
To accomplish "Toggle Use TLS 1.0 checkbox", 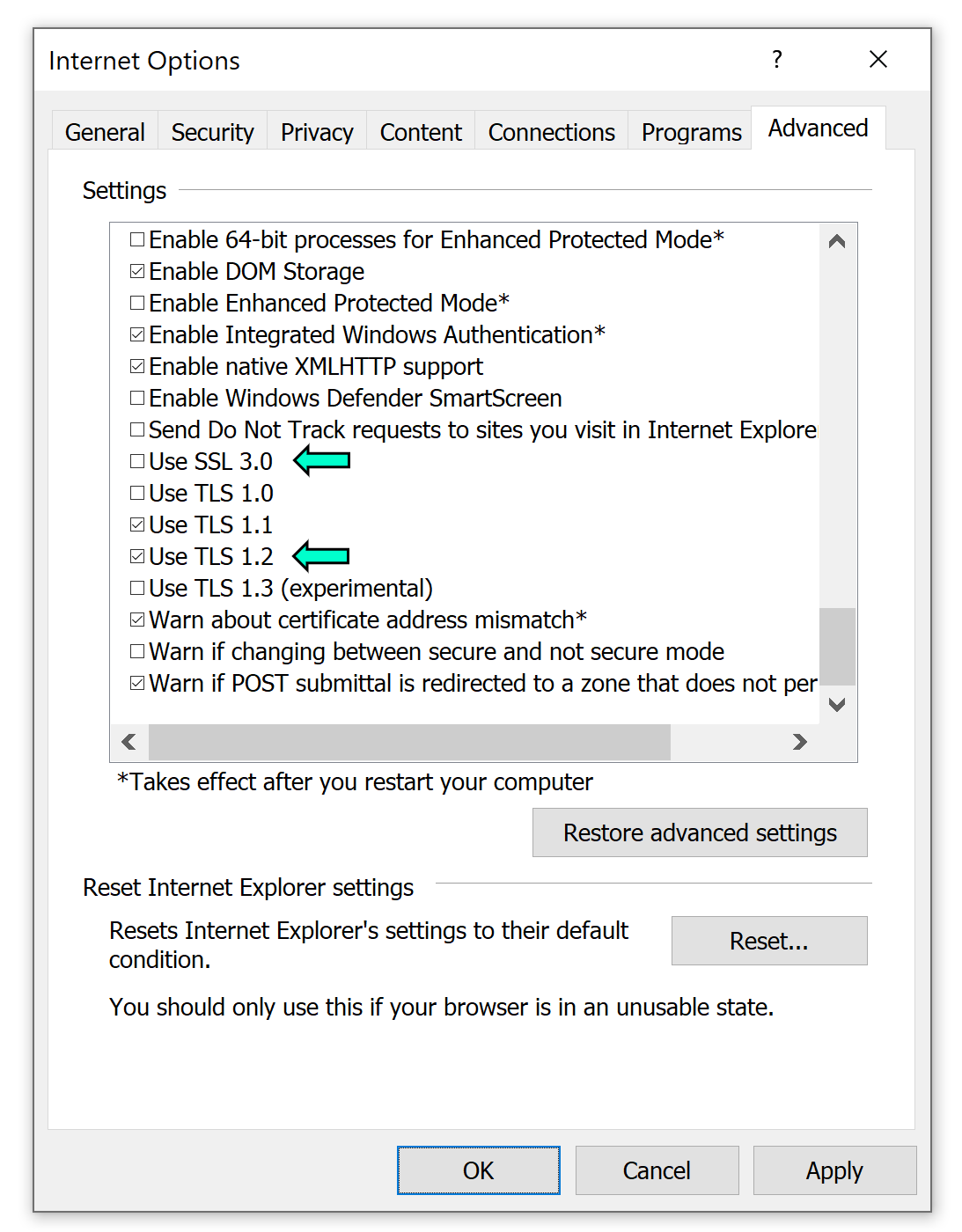I will 137,493.
